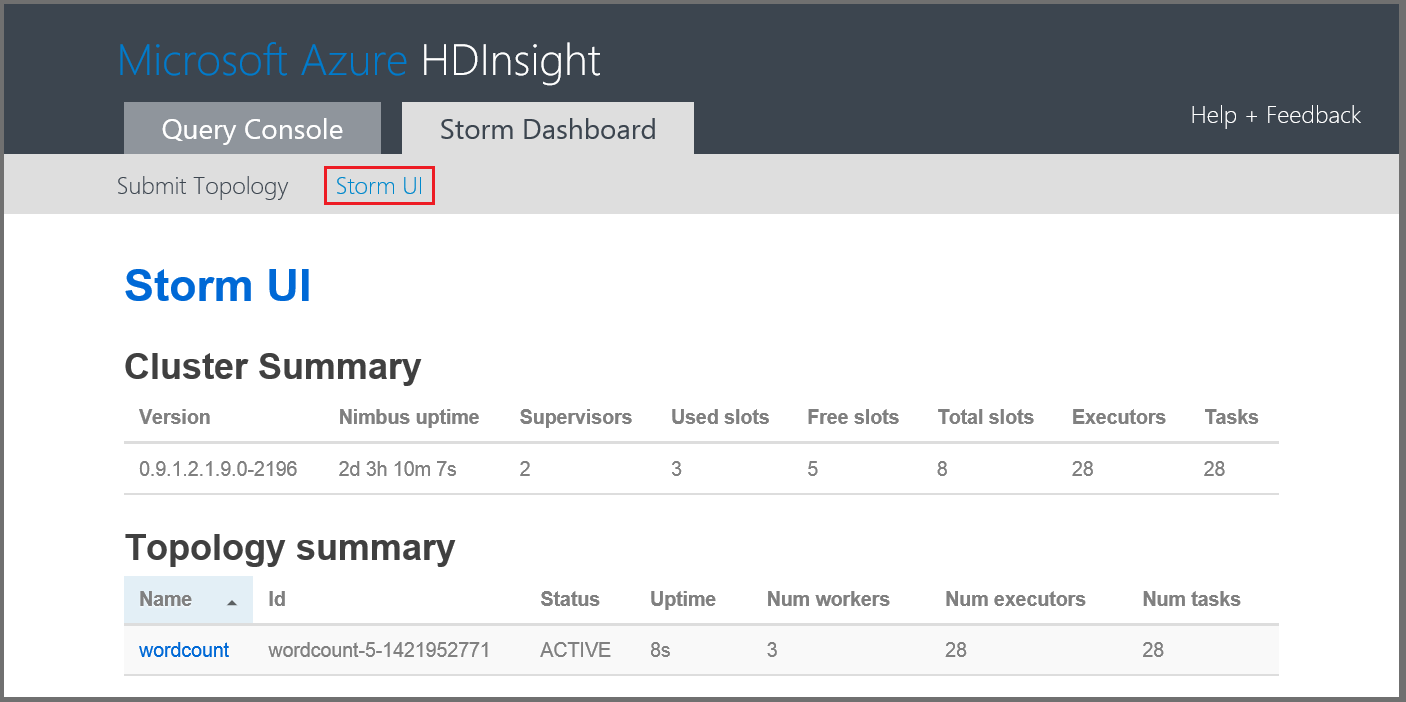The image size is (1406, 702).
Task: Select the Storm Dashboard tab
Action: pyautogui.click(x=548, y=128)
